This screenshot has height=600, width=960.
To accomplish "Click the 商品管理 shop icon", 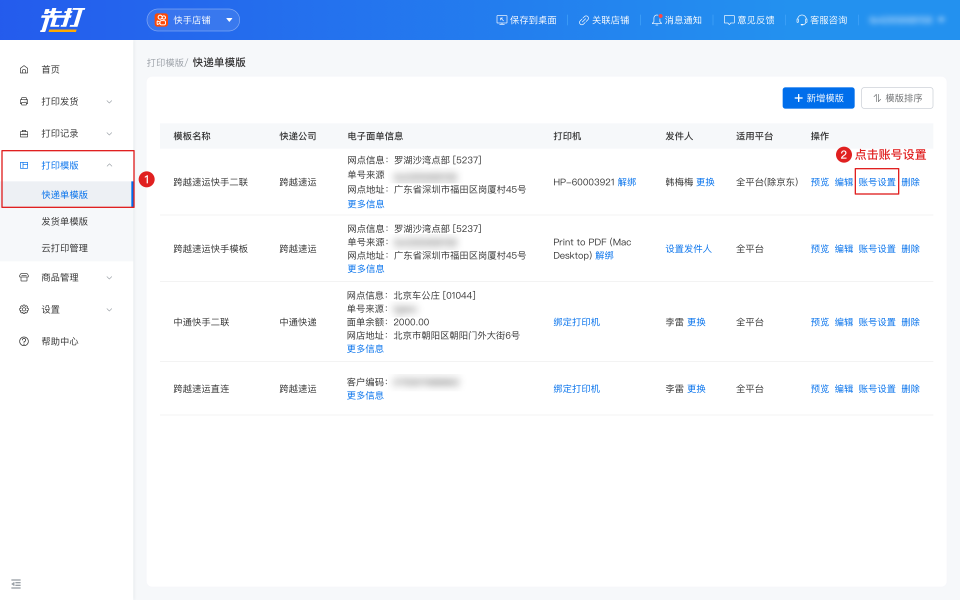I will tap(24, 277).
